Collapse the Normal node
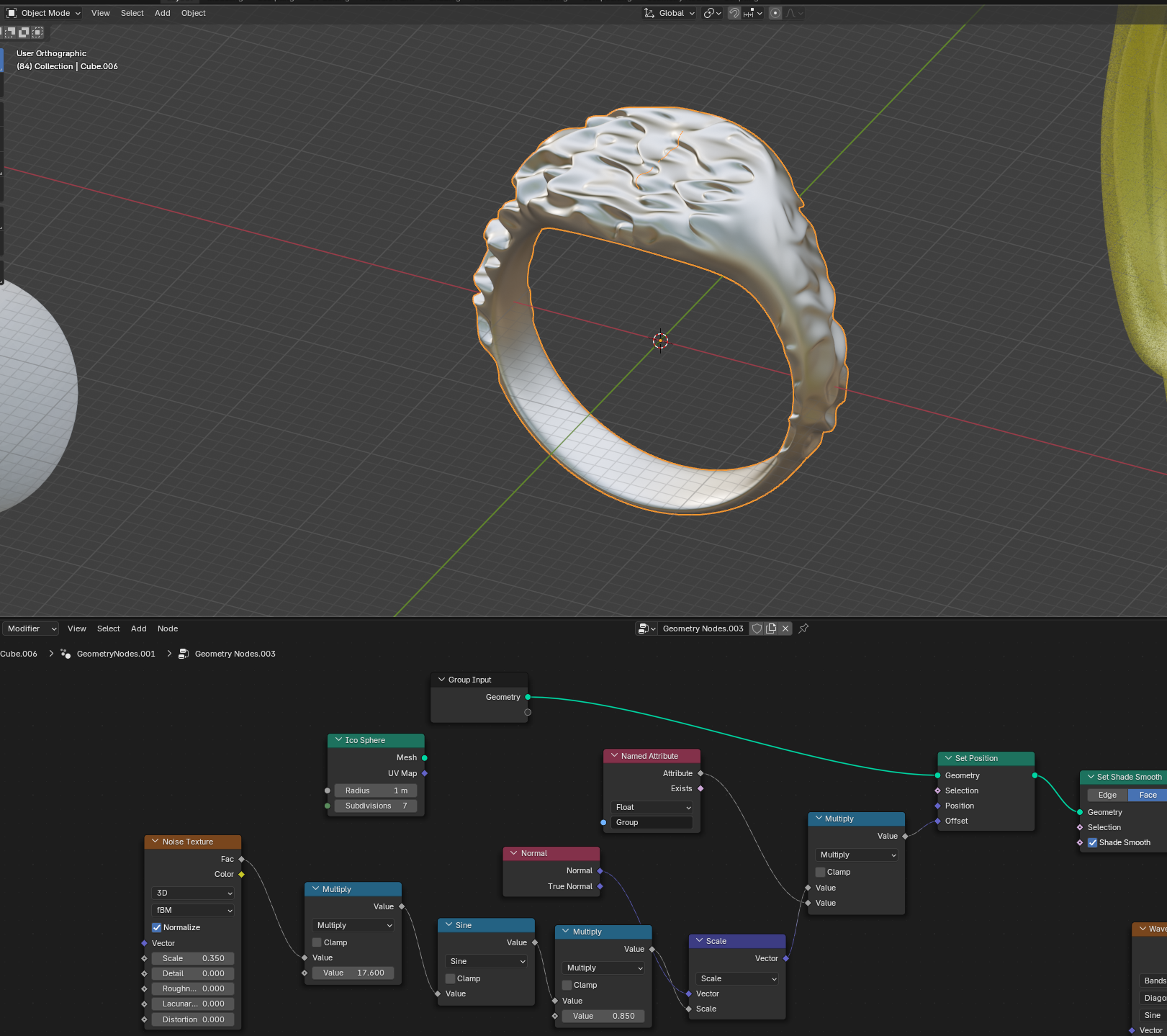 tap(513, 853)
